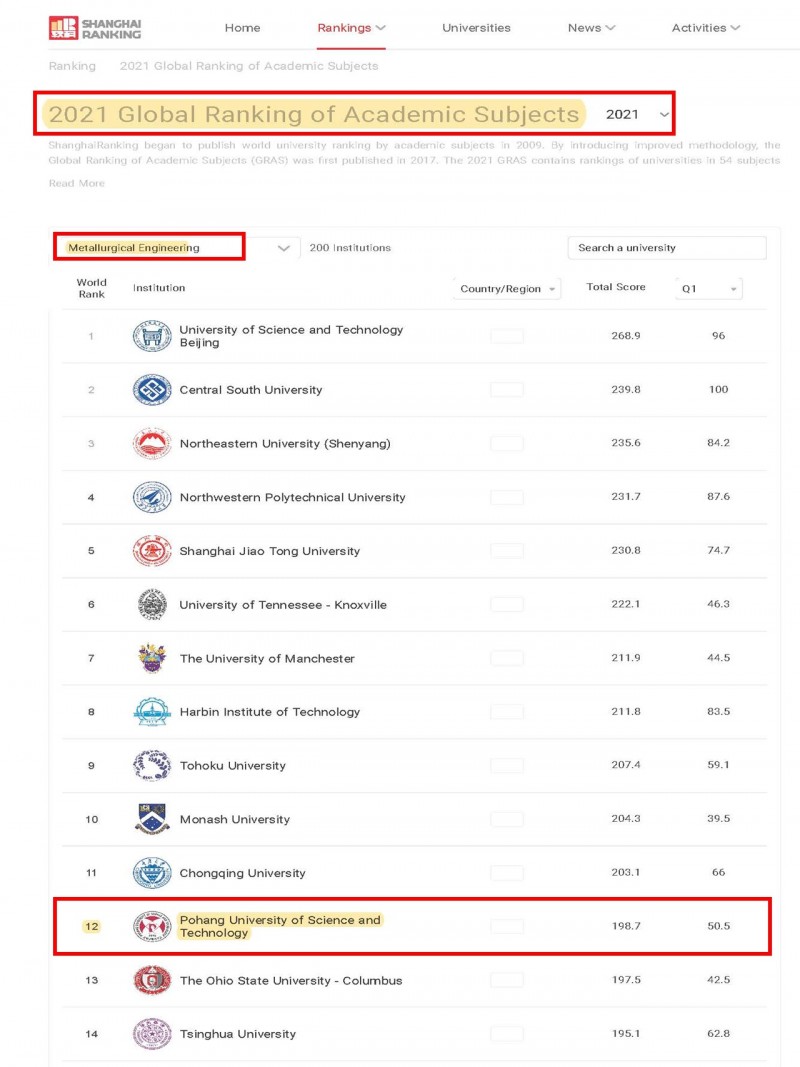The image size is (800, 1067).
Task: Click Monash University shield logo
Action: point(152,819)
